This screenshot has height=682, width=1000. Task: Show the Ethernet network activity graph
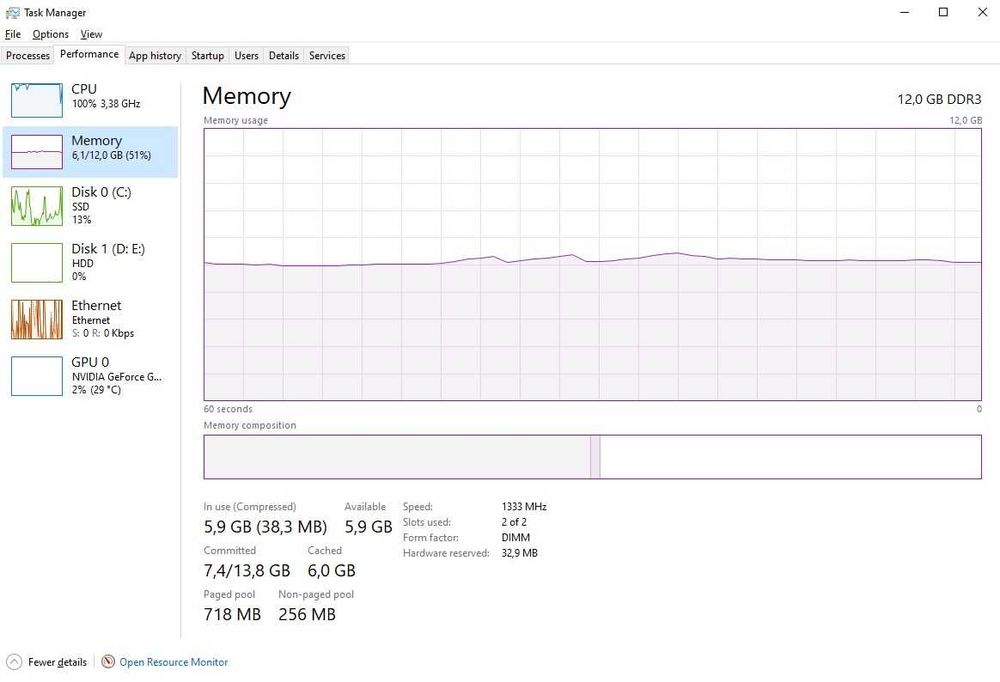[36, 319]
